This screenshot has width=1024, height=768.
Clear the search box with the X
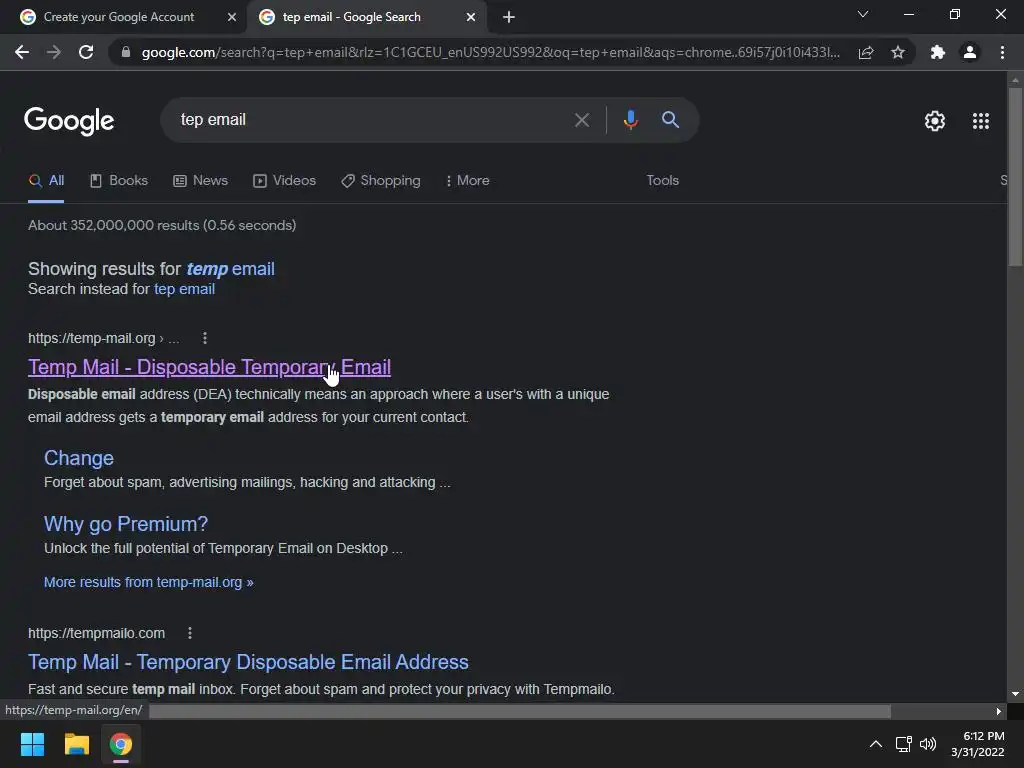[582, 120]
